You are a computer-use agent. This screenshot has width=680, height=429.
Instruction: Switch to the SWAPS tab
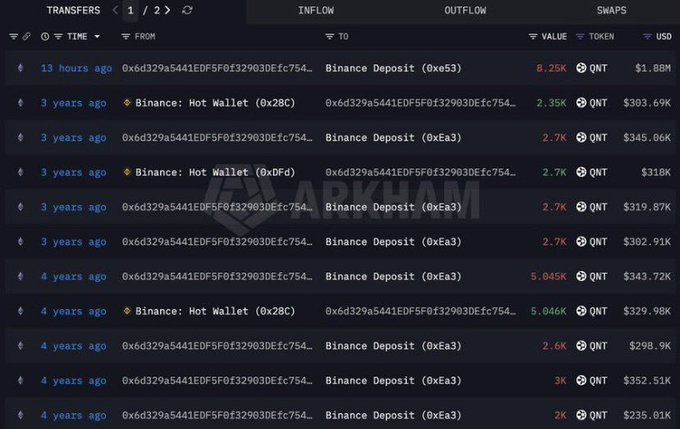tap(611, 10)
